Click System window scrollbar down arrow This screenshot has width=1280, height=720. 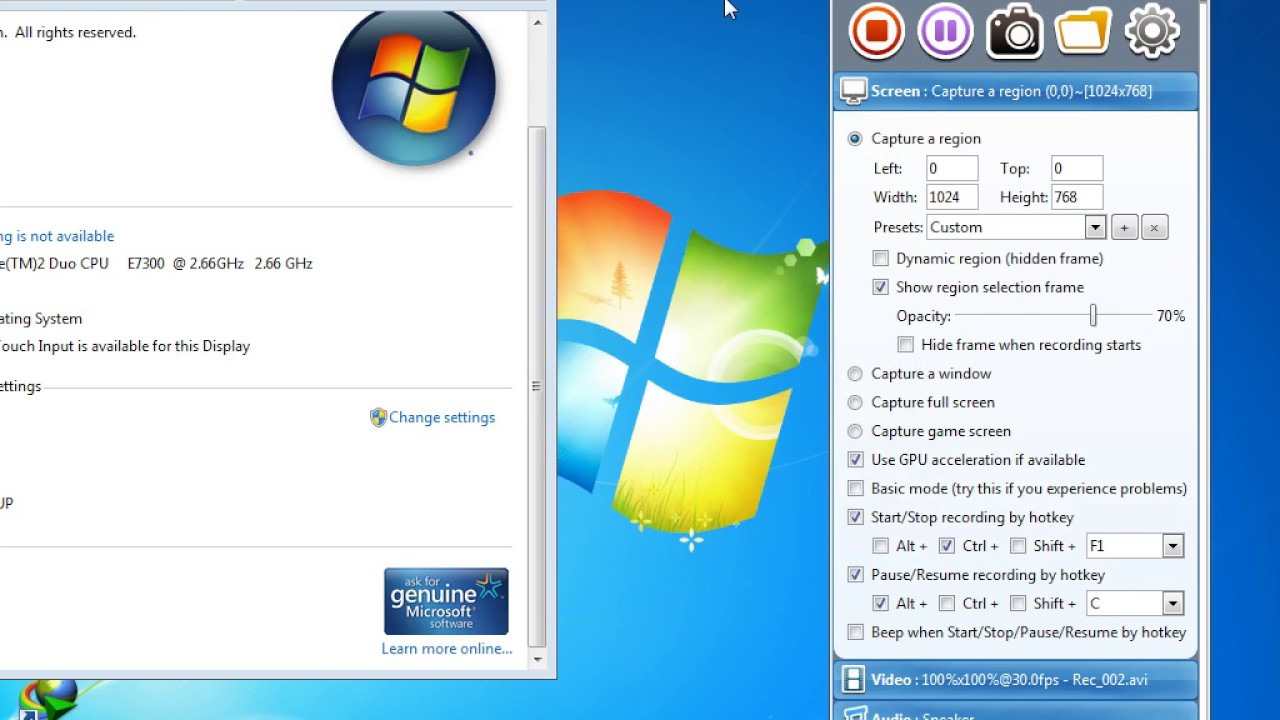tap(537, 659)
